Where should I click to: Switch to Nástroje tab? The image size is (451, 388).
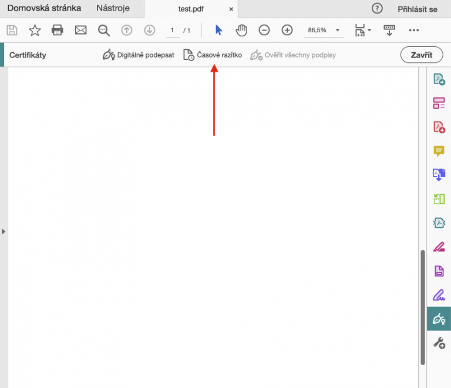pos(113,8)
